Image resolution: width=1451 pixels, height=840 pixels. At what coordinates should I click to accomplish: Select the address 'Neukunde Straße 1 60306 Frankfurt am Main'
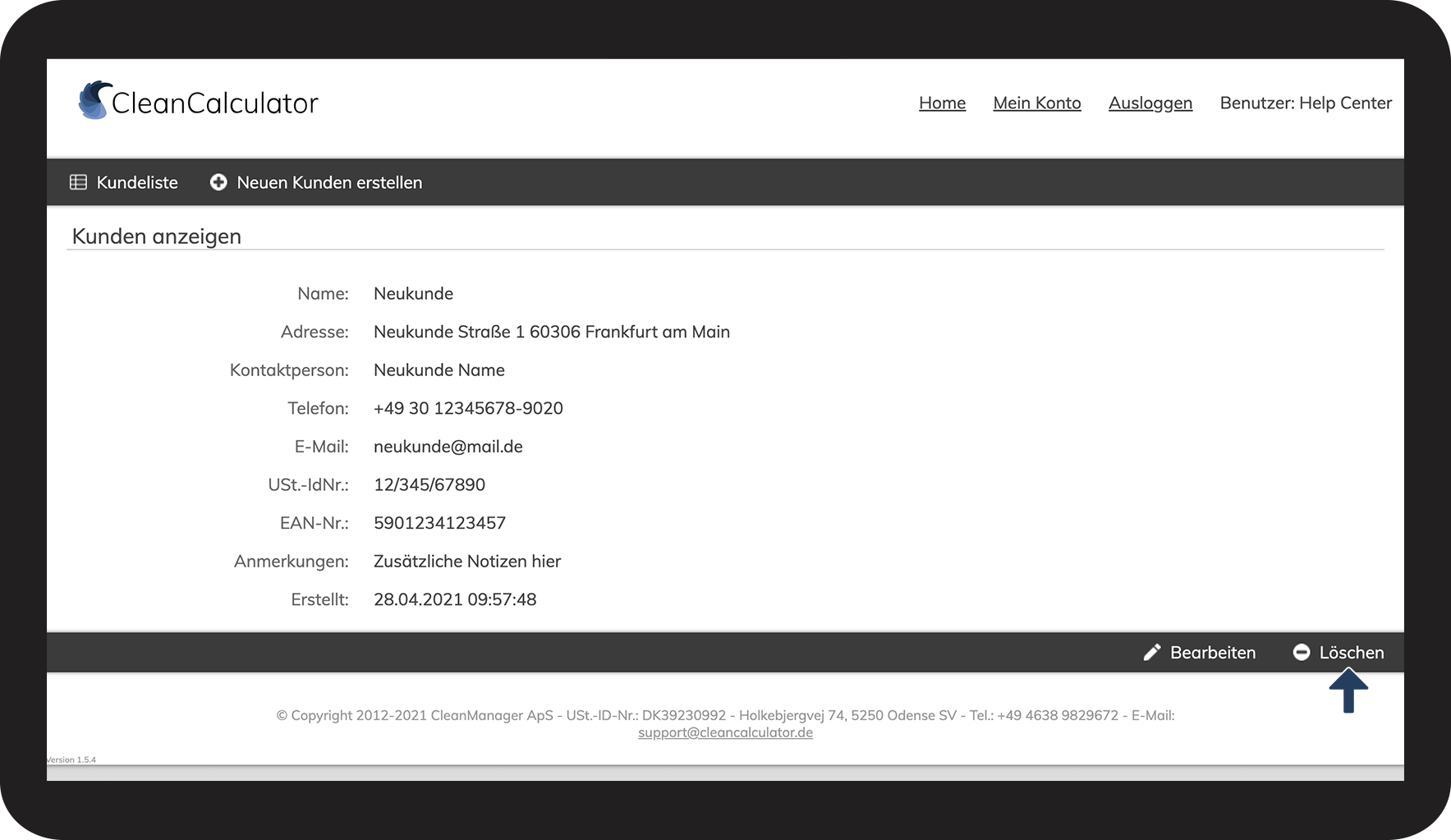pyautogui.click(x=552, y=332)
